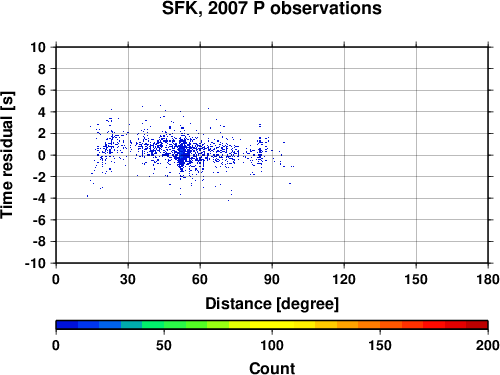Click the y-axis tick label '2'
The width and height of the screenshot is (500, 375).
pyautogui.click(x=42, y=134)
